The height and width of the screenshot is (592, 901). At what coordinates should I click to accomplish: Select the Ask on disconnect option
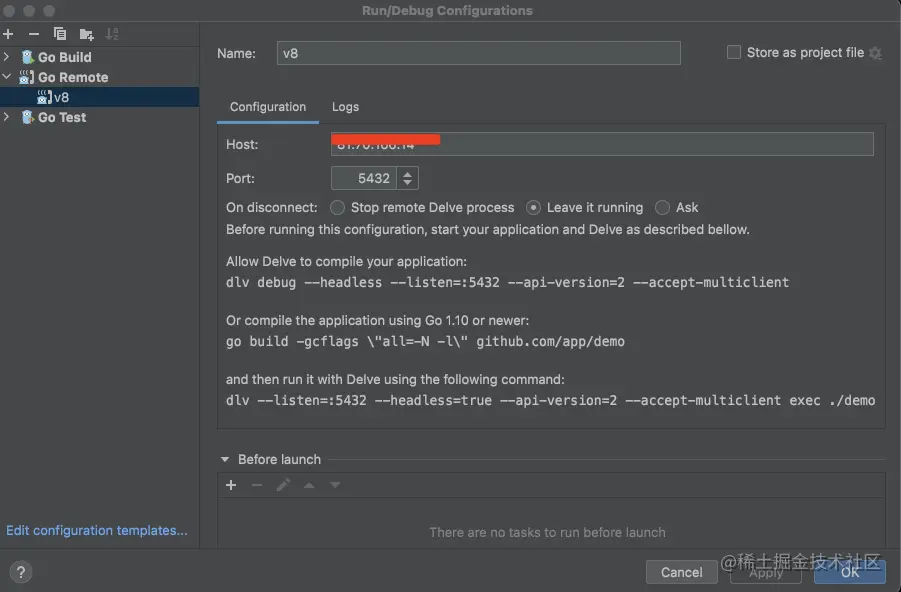point(662,207)
